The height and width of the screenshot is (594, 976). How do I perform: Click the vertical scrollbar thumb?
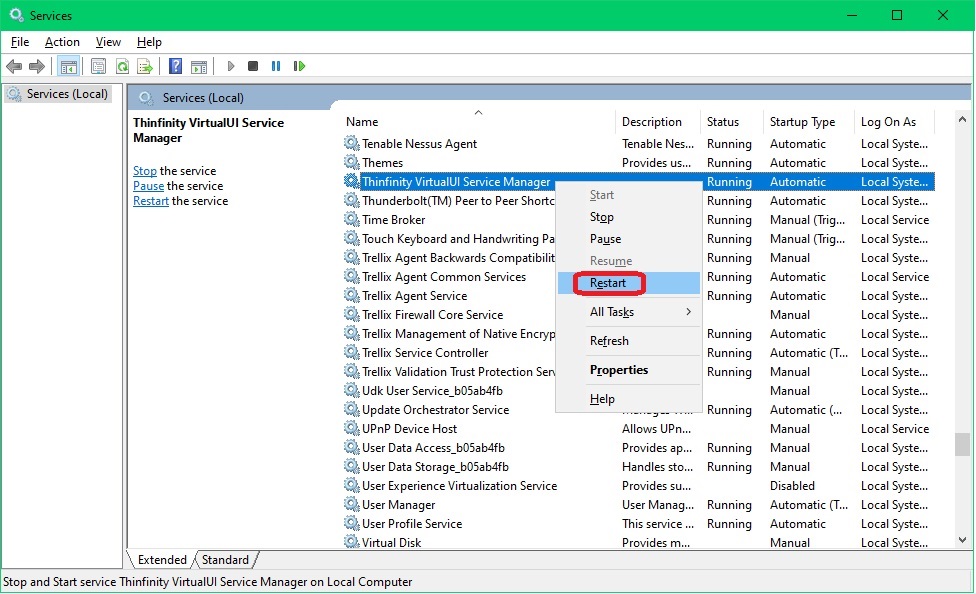(x=962, y=445)
